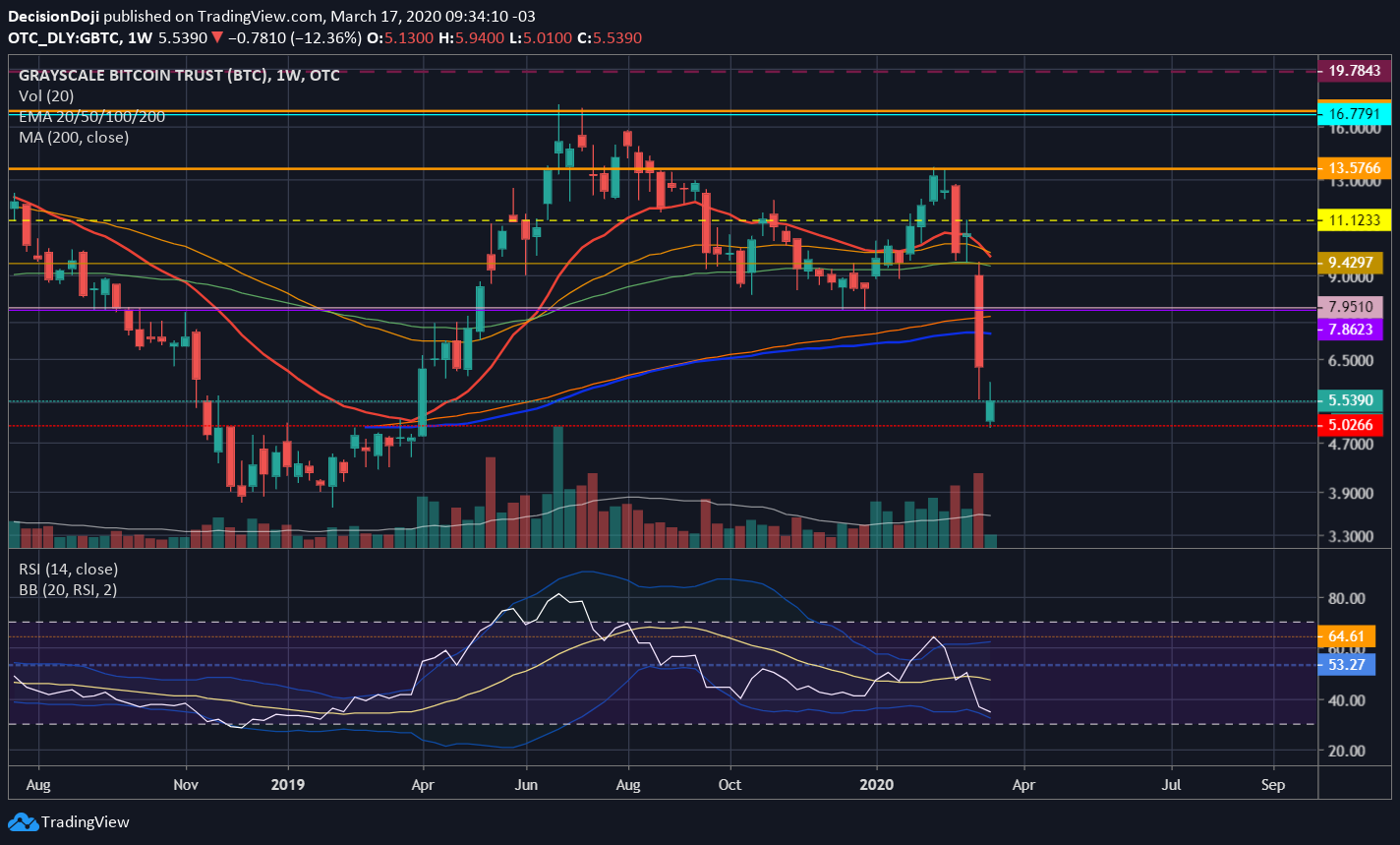
Task: Click the OTC_DLY:GBTC symbol text
Action: 66,37
